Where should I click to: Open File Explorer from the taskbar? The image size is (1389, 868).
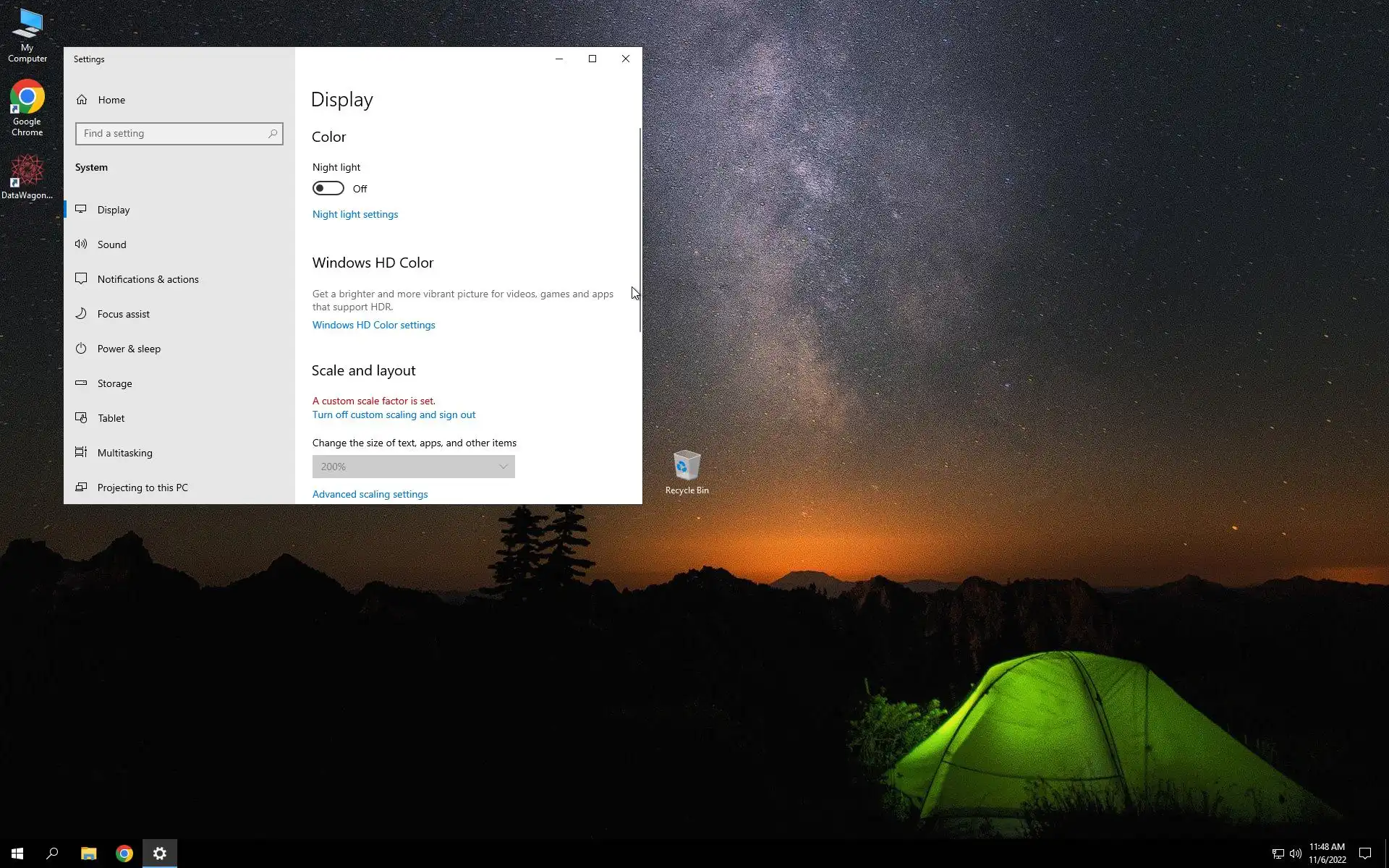coord(88,854)
